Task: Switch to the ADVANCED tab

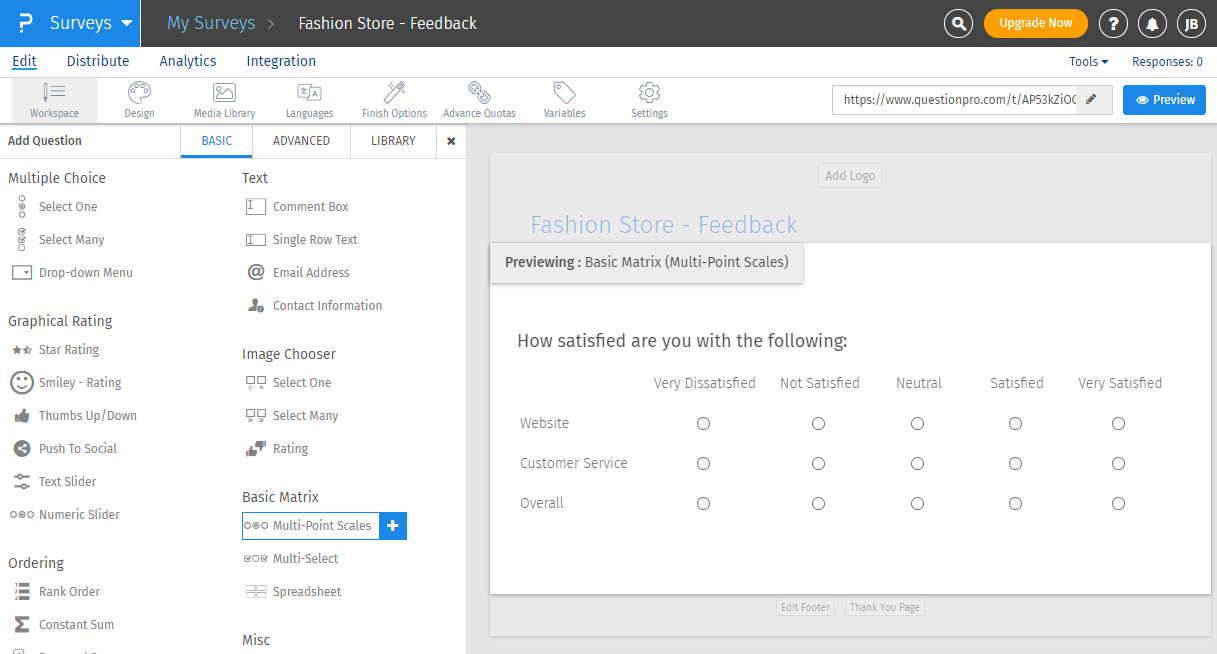Action: tap(300, 141)
